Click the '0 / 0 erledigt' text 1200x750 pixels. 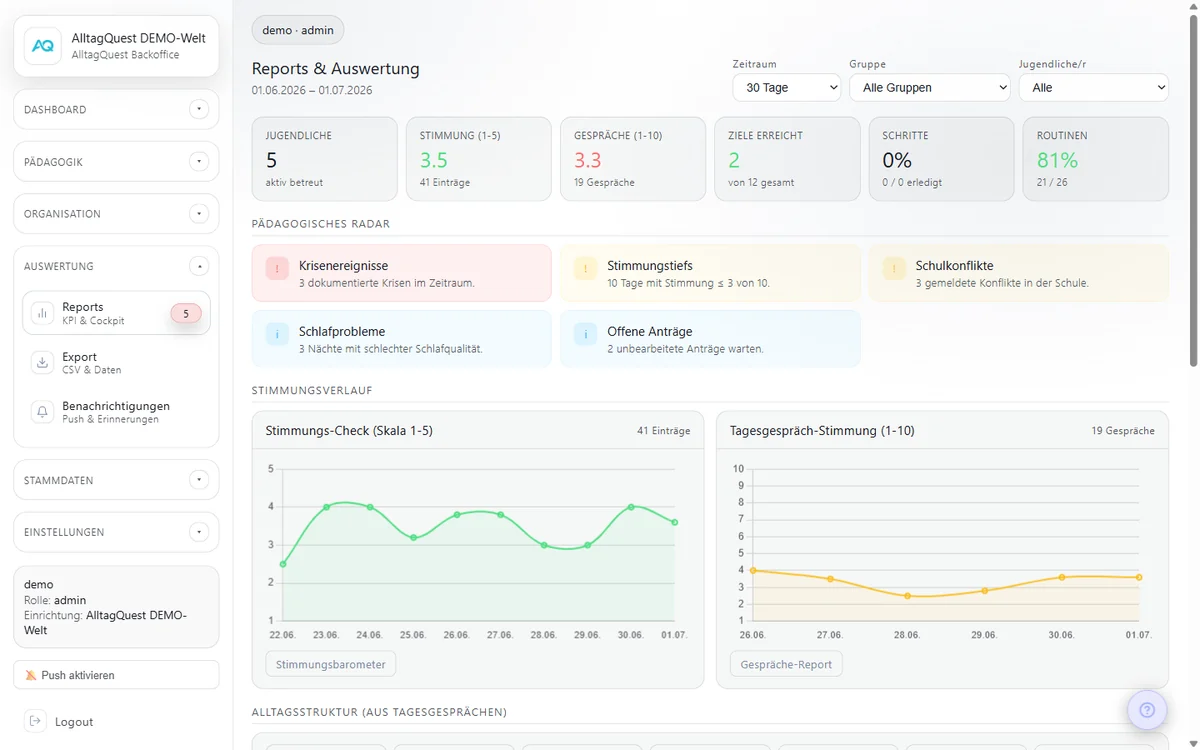[x=912, y=183]
